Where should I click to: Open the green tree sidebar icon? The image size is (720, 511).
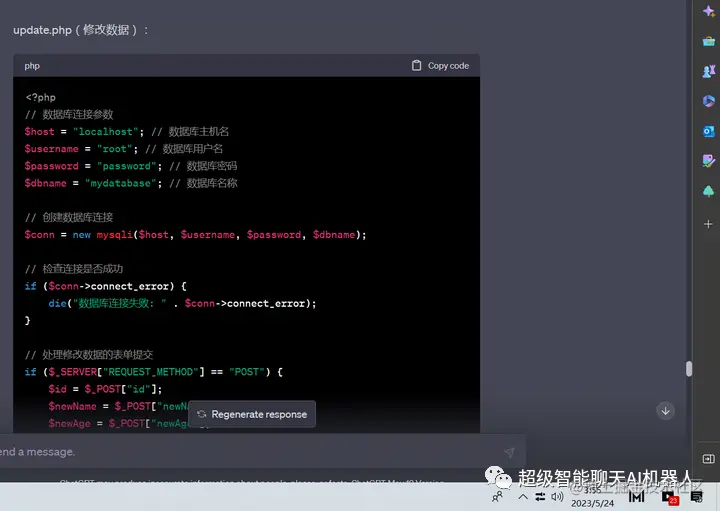[709, 191]
